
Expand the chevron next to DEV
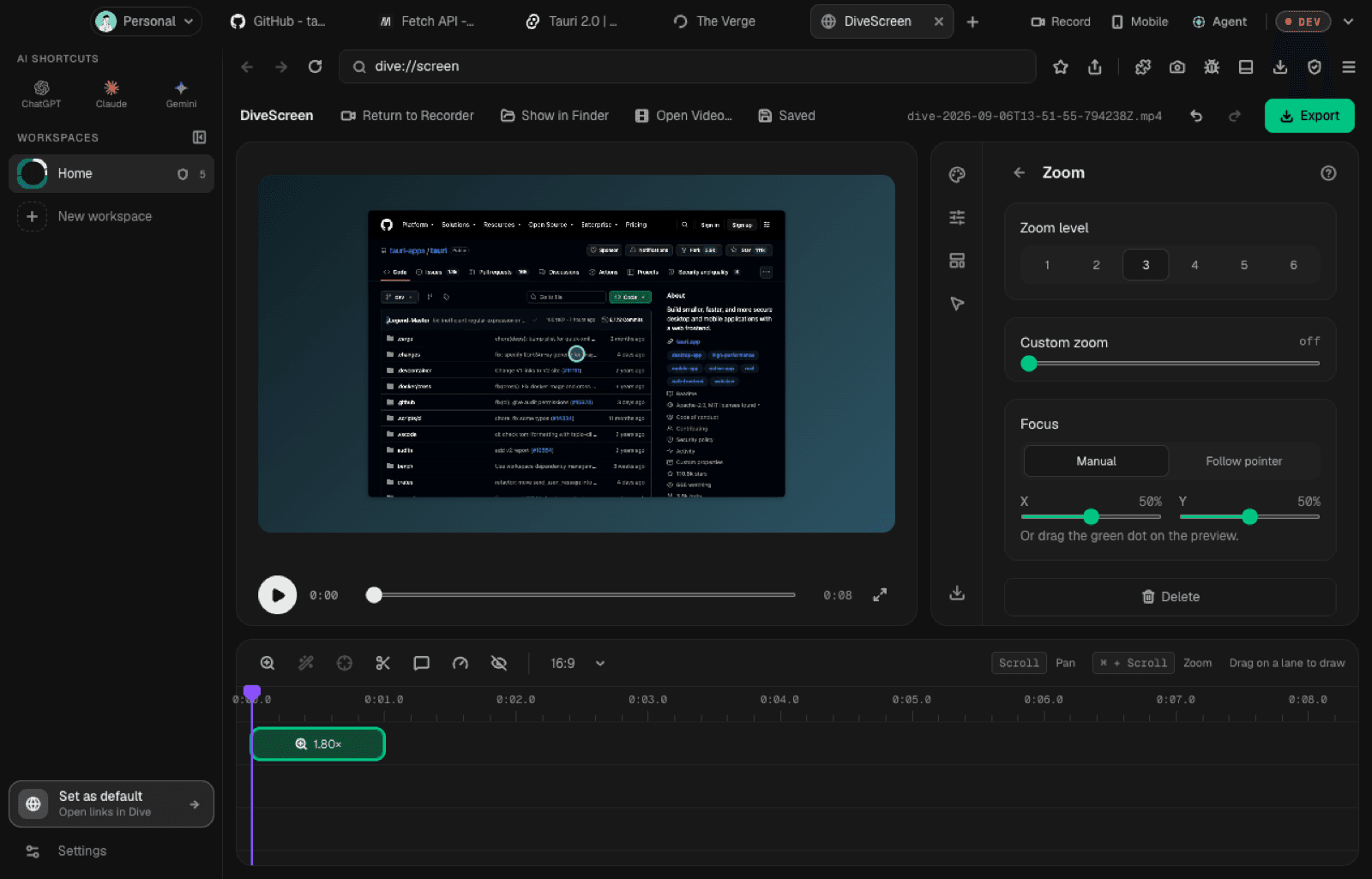click(x=1348, y=21)
